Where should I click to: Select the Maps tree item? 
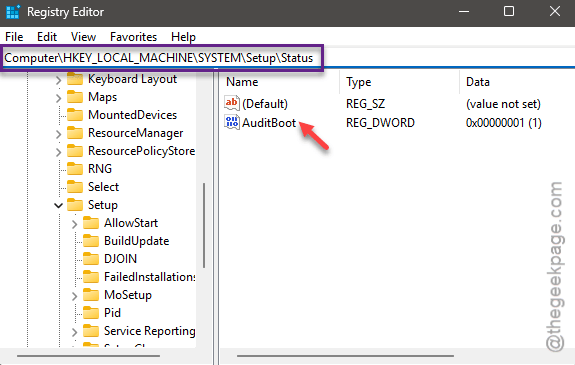tap(102, 97)
